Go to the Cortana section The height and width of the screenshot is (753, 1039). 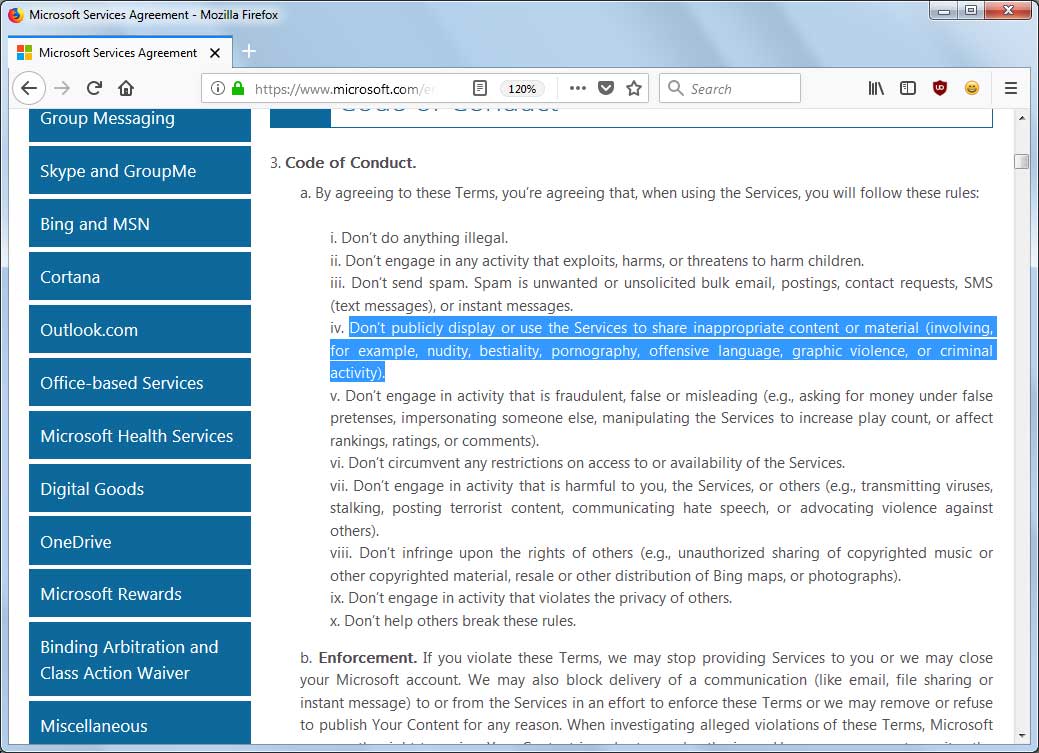pos(140,276)
